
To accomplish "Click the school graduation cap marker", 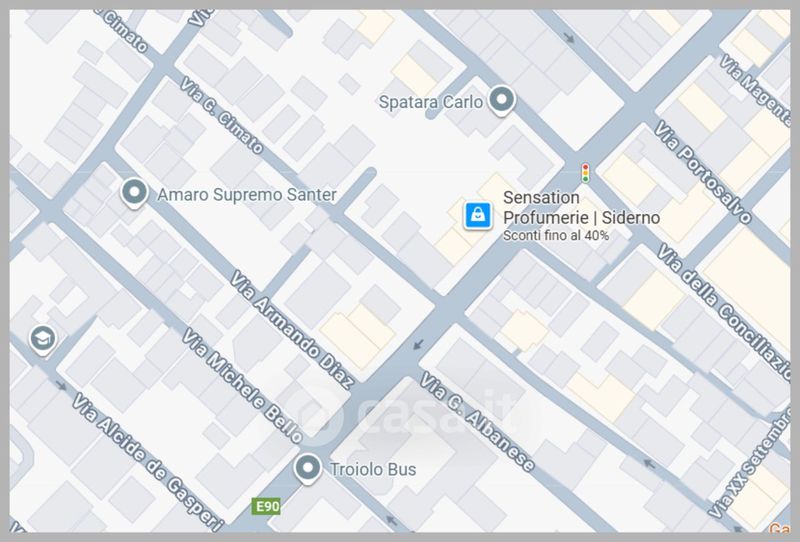I will pos(43,339).
